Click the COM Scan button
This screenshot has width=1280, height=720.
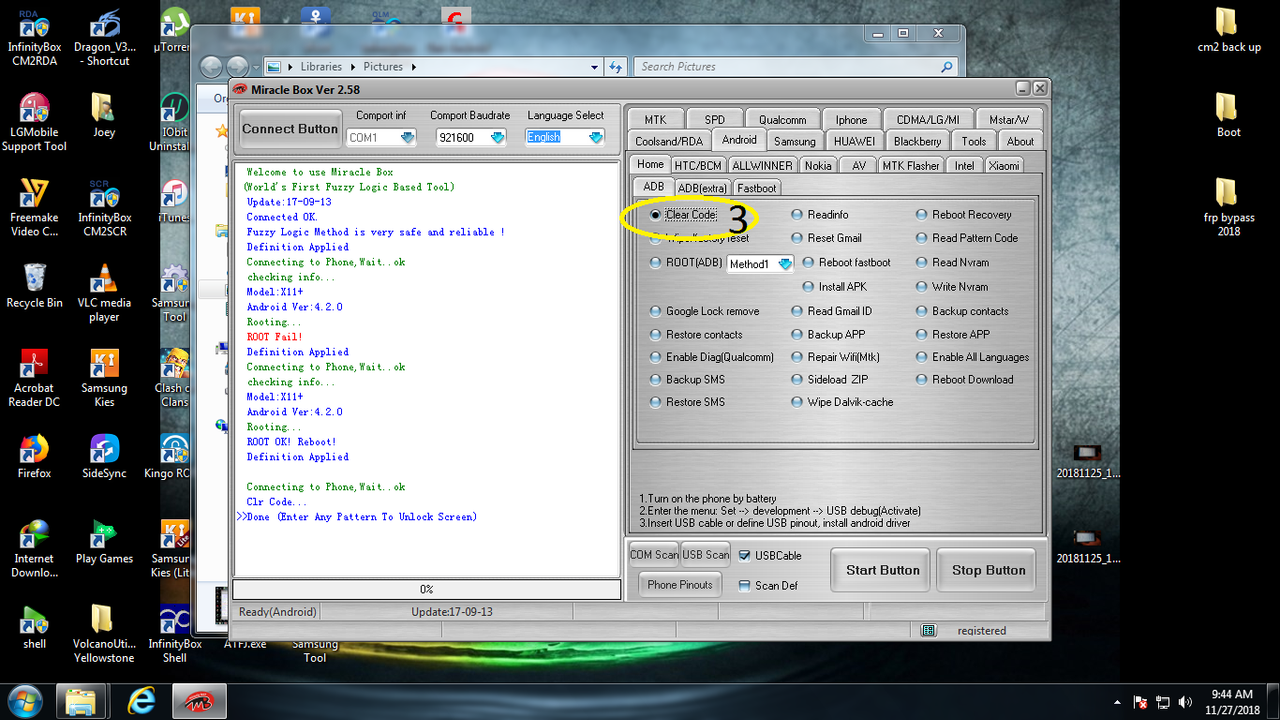pos(654,555)
